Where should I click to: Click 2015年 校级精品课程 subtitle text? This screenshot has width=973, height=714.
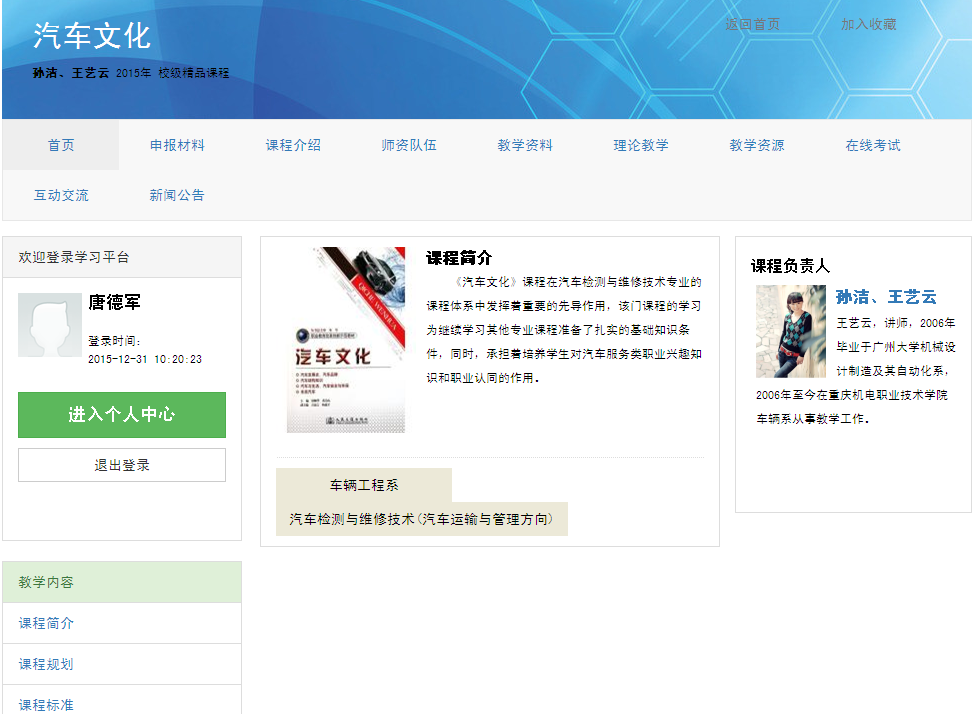[173, 73]
